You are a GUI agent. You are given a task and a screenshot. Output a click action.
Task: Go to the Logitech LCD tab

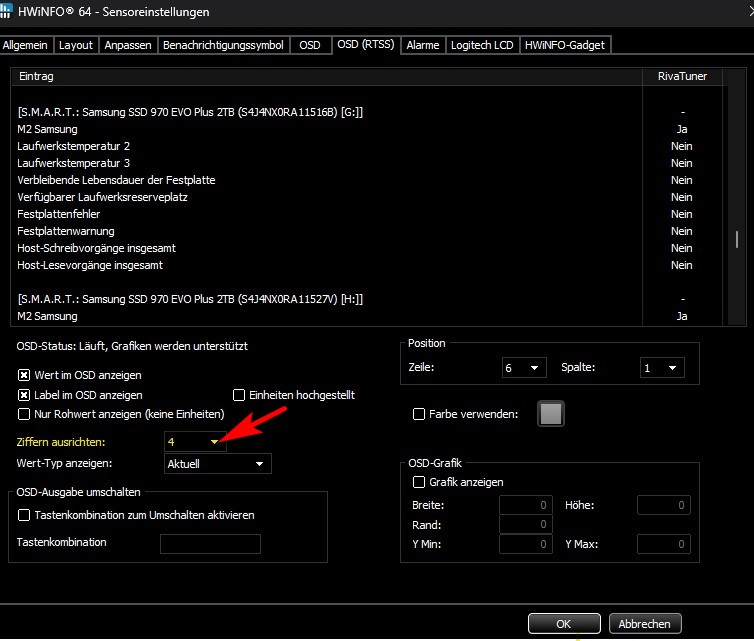point(482,45)
